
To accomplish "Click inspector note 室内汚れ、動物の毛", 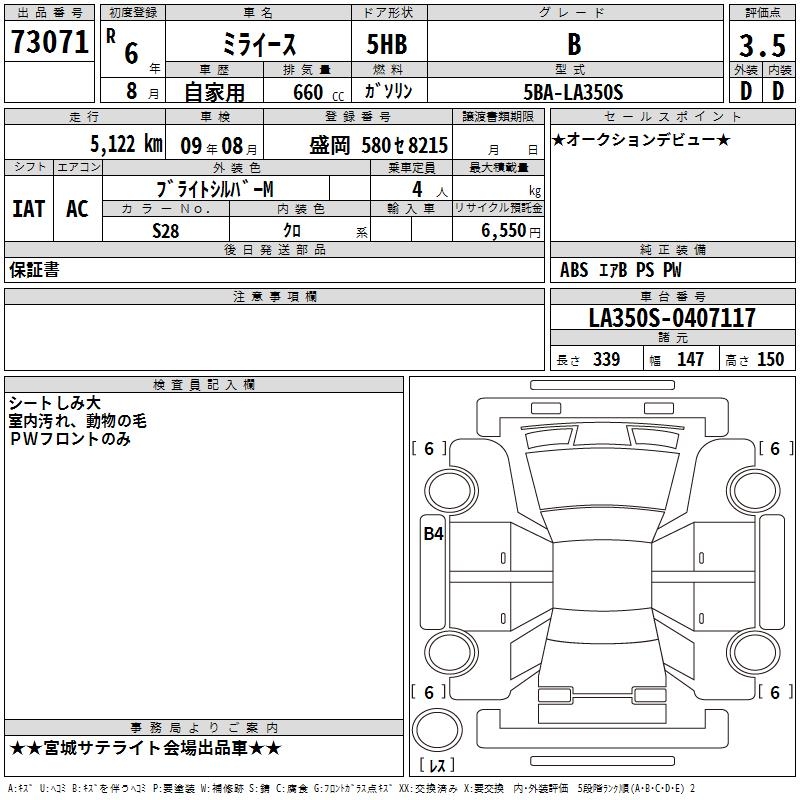I will (78, 421).
